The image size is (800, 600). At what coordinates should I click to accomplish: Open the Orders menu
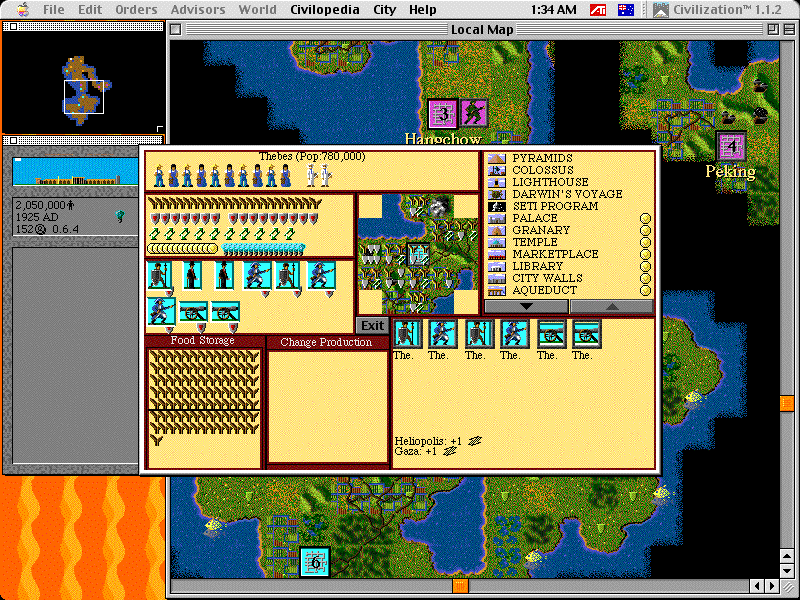[x=136, y=10]
